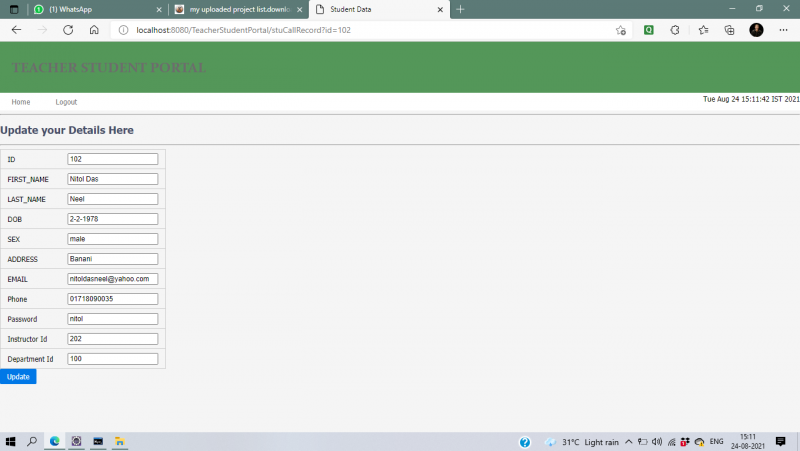The height and width of the screenshot is (451, 800).
Task: Click the Instructor Id field showing 202
Action: tap(113, 339)
